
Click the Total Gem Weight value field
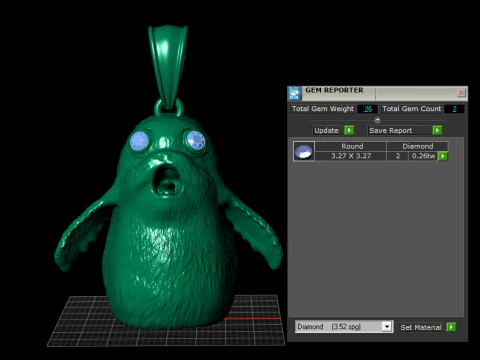(367, 109)
